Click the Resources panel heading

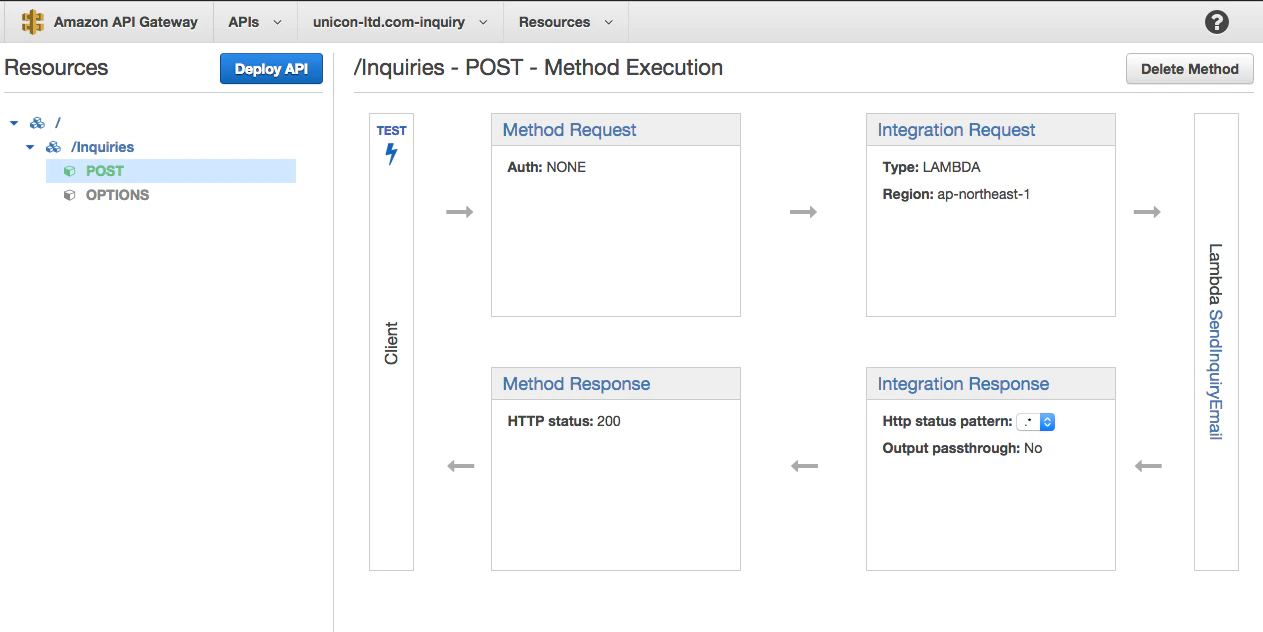click(56, 68)
